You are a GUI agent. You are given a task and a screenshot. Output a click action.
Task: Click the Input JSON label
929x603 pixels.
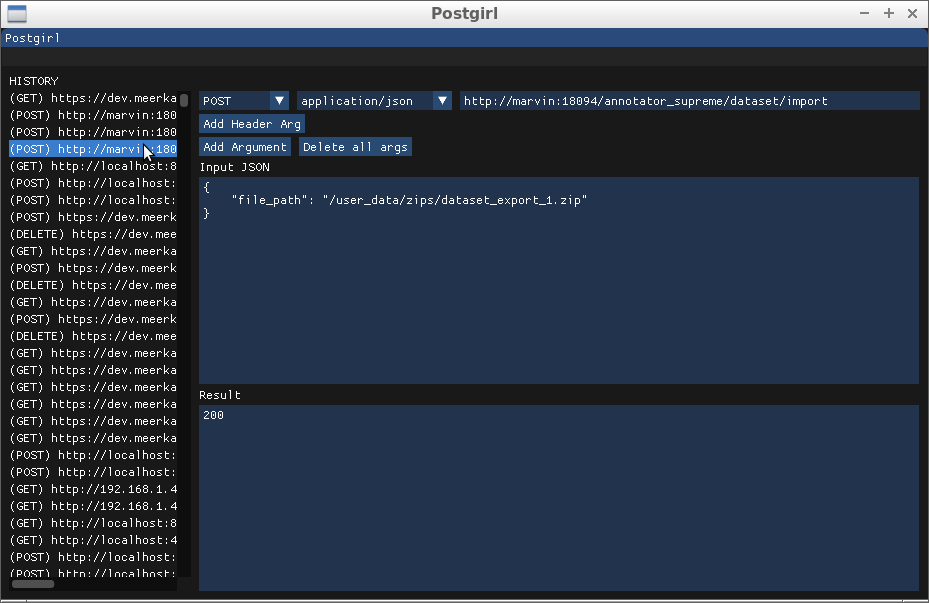235,167
